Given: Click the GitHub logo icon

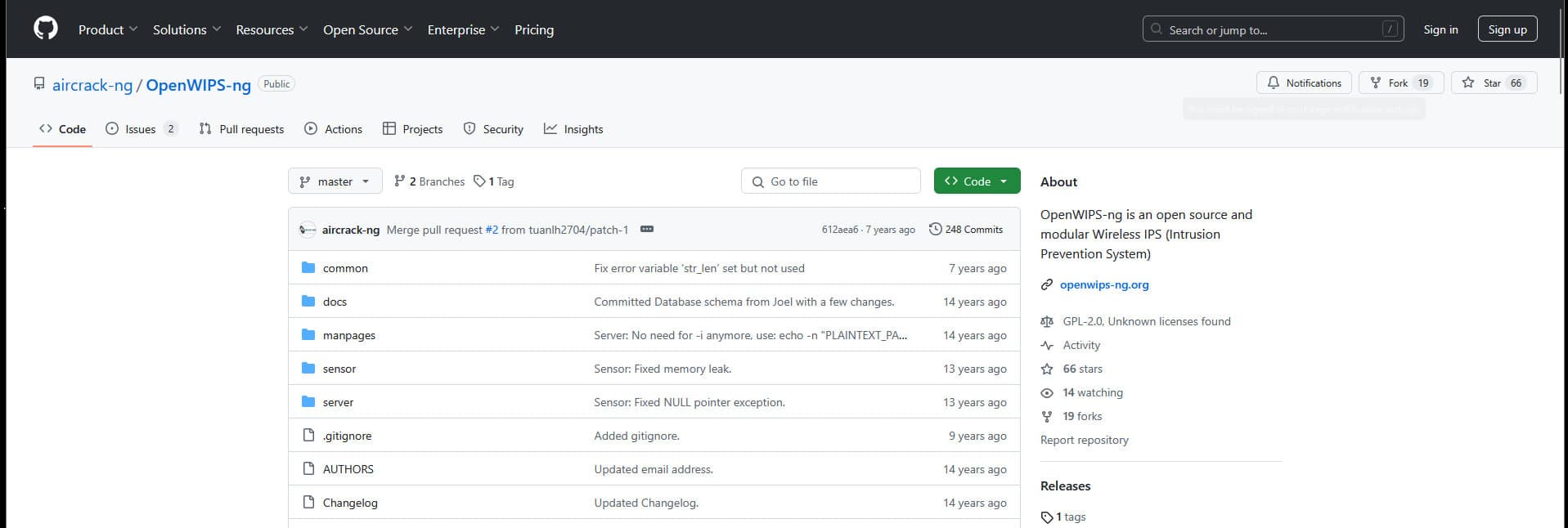Looking at the screenshot, I should [46, 29].
